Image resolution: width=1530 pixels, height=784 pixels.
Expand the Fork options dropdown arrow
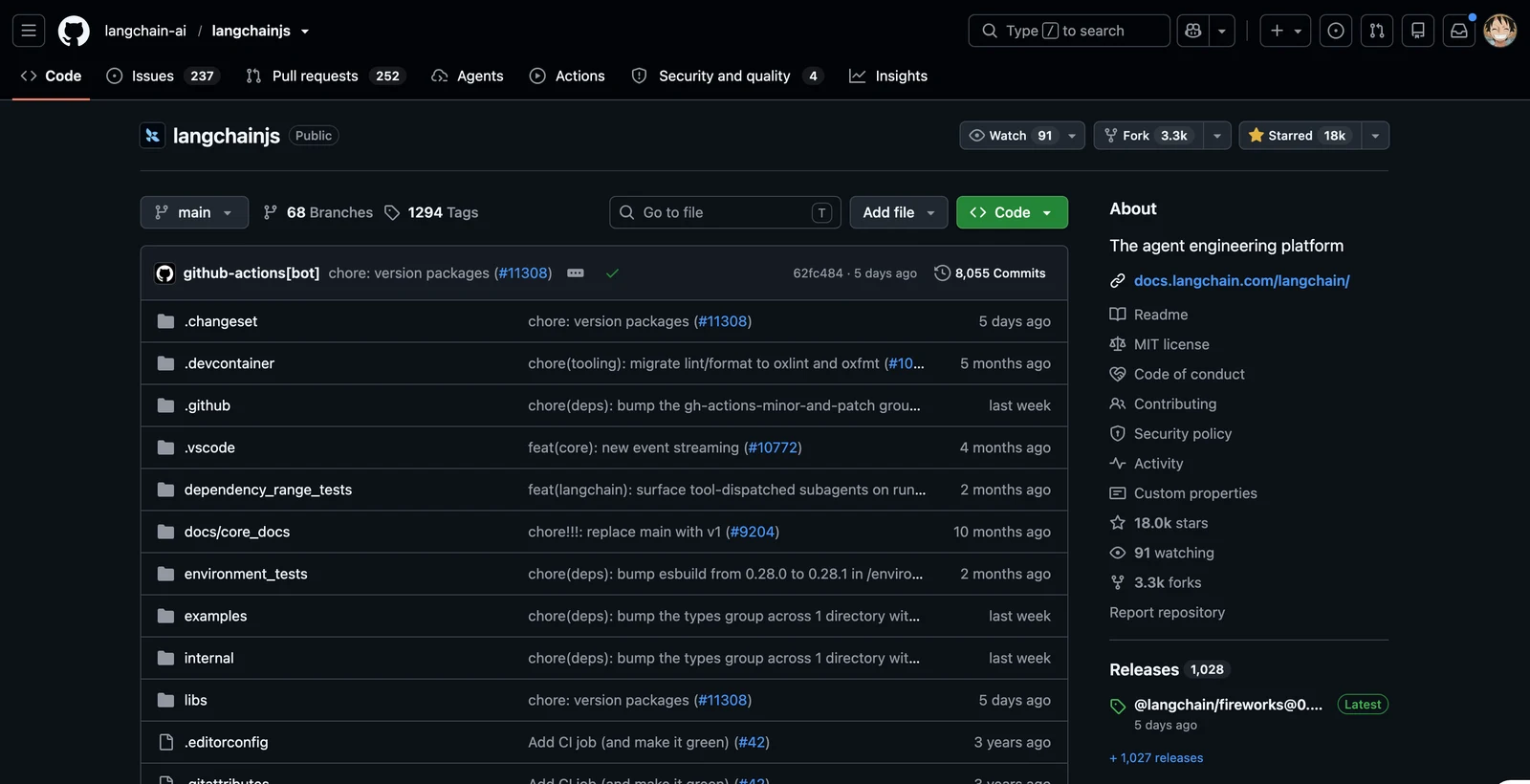coord(1217,136)
